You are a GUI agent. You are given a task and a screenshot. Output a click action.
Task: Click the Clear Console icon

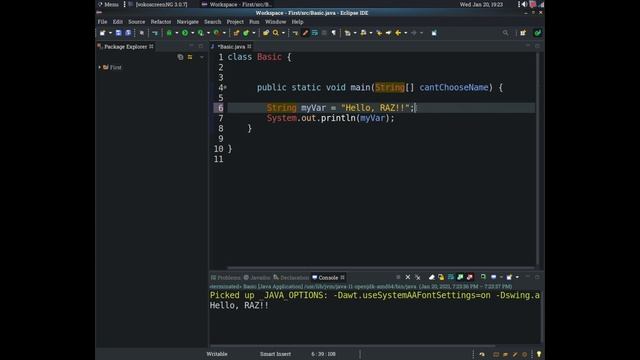pos(432,277)
